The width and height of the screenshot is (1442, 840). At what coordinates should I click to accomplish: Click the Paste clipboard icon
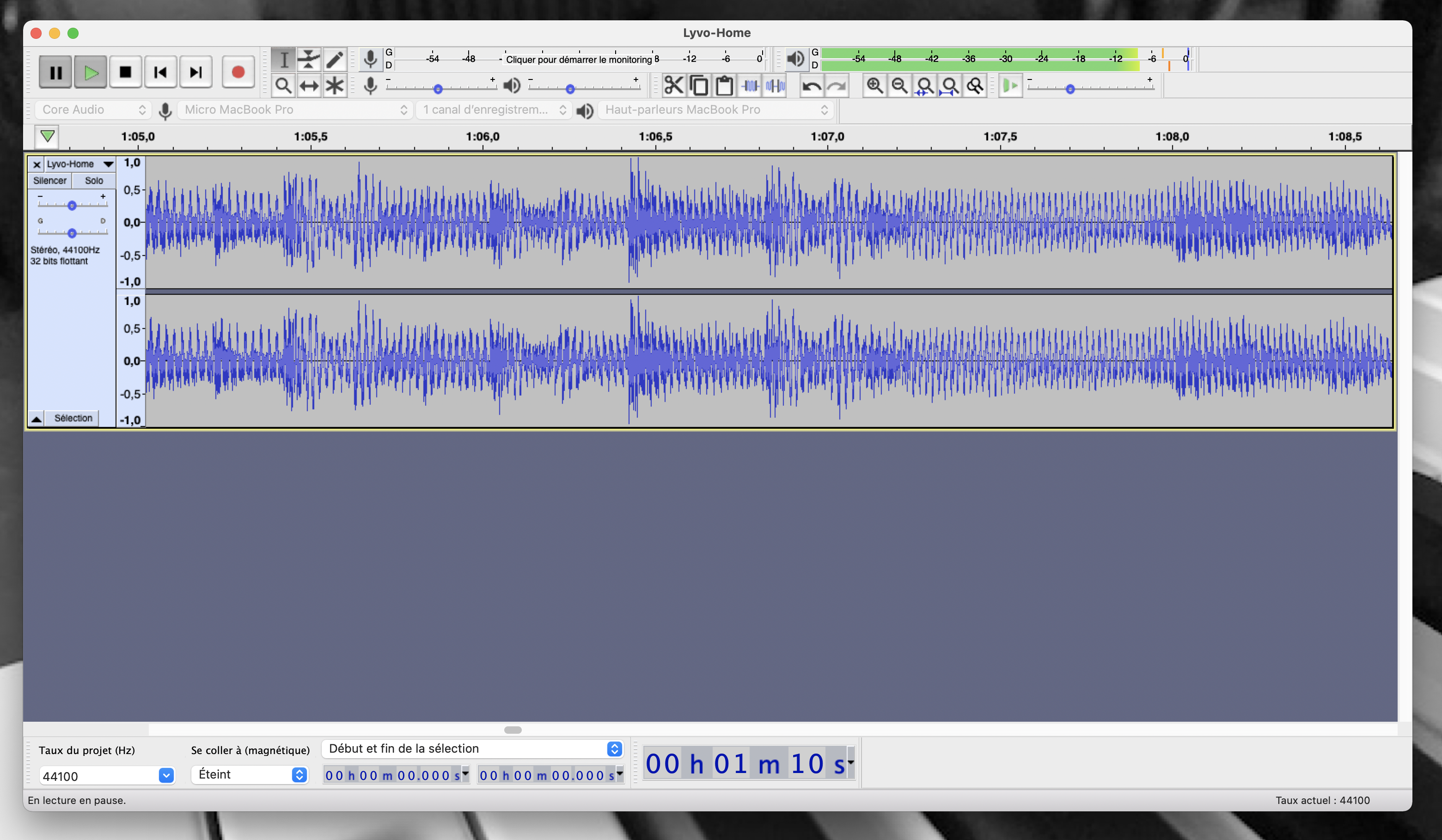point(724,86)
